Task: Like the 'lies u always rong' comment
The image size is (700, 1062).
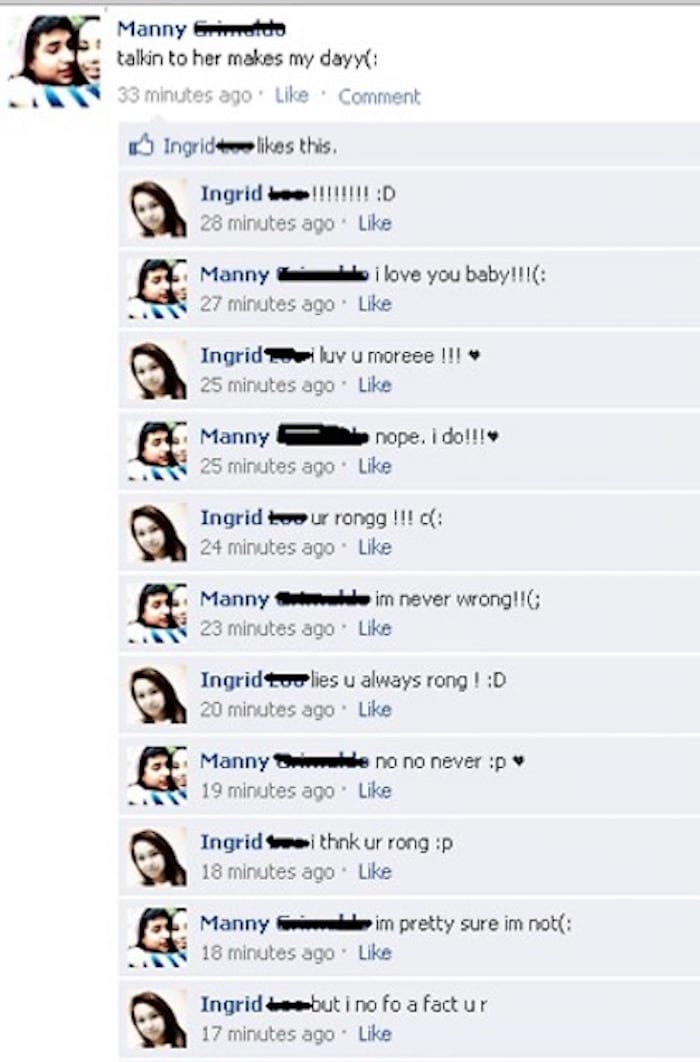Action: (375, 710)
